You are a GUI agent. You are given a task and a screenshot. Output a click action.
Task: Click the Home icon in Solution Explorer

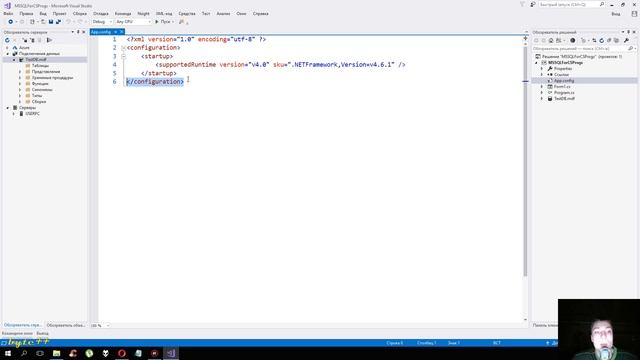[x=551, y=40]
